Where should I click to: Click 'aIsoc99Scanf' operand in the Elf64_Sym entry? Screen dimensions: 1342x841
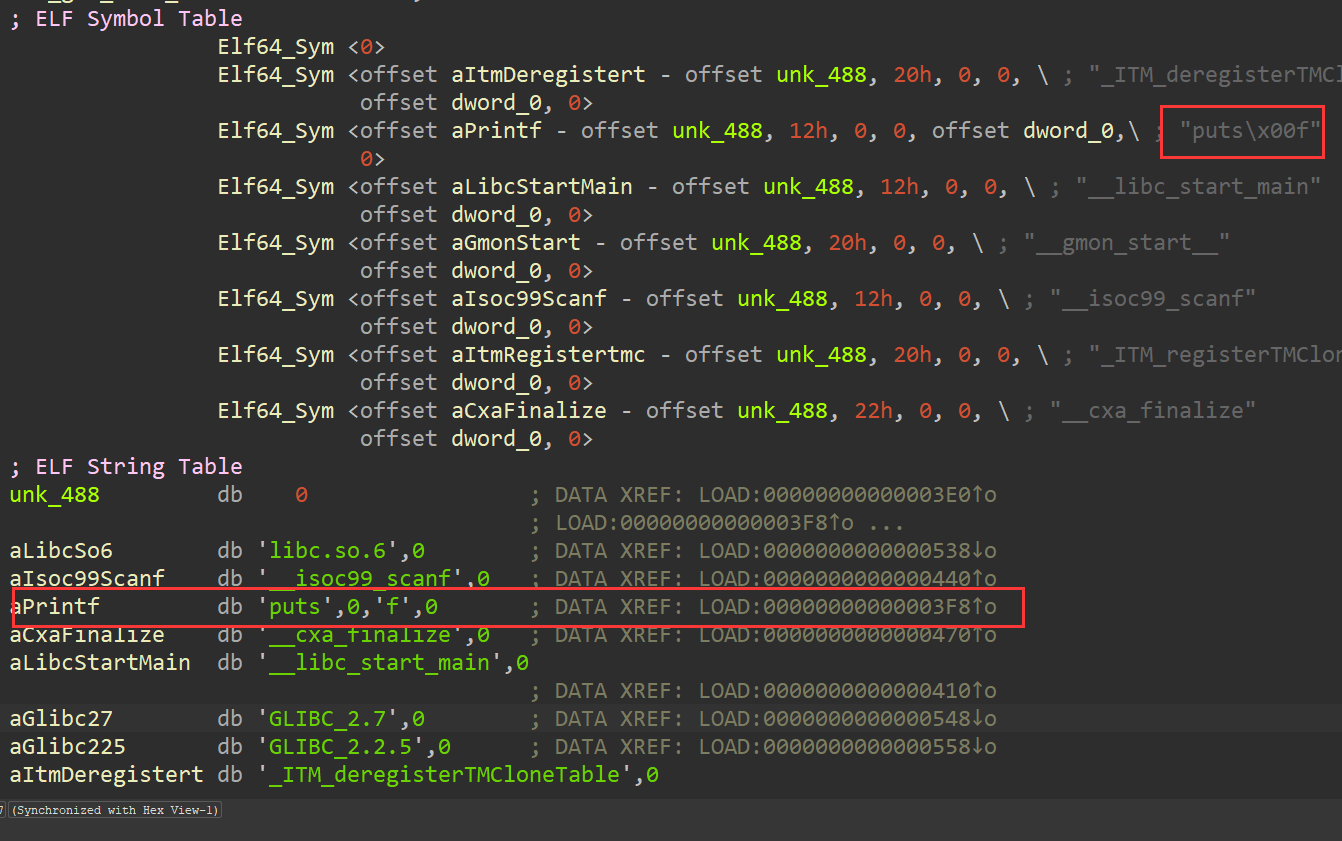click(x=529, y=299)
